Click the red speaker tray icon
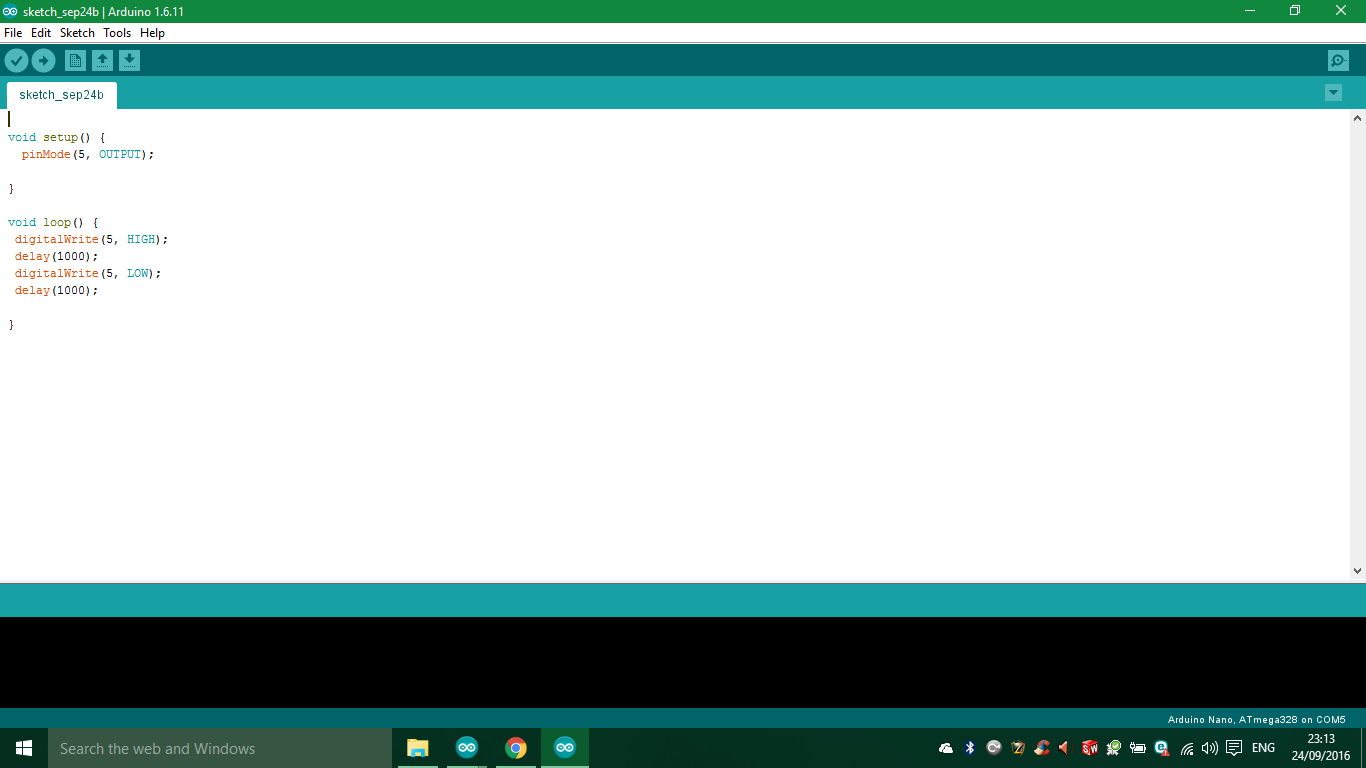 (x=1064, y=748)
